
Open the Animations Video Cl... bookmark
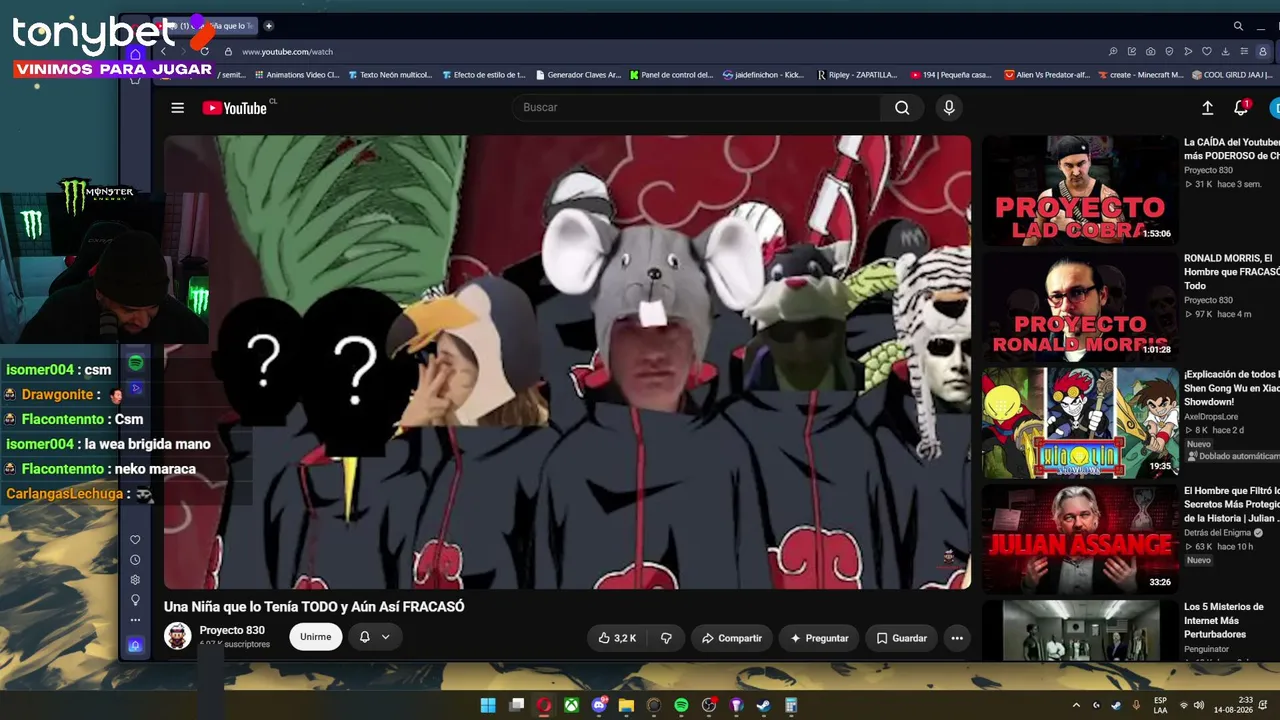pos(296,75)
